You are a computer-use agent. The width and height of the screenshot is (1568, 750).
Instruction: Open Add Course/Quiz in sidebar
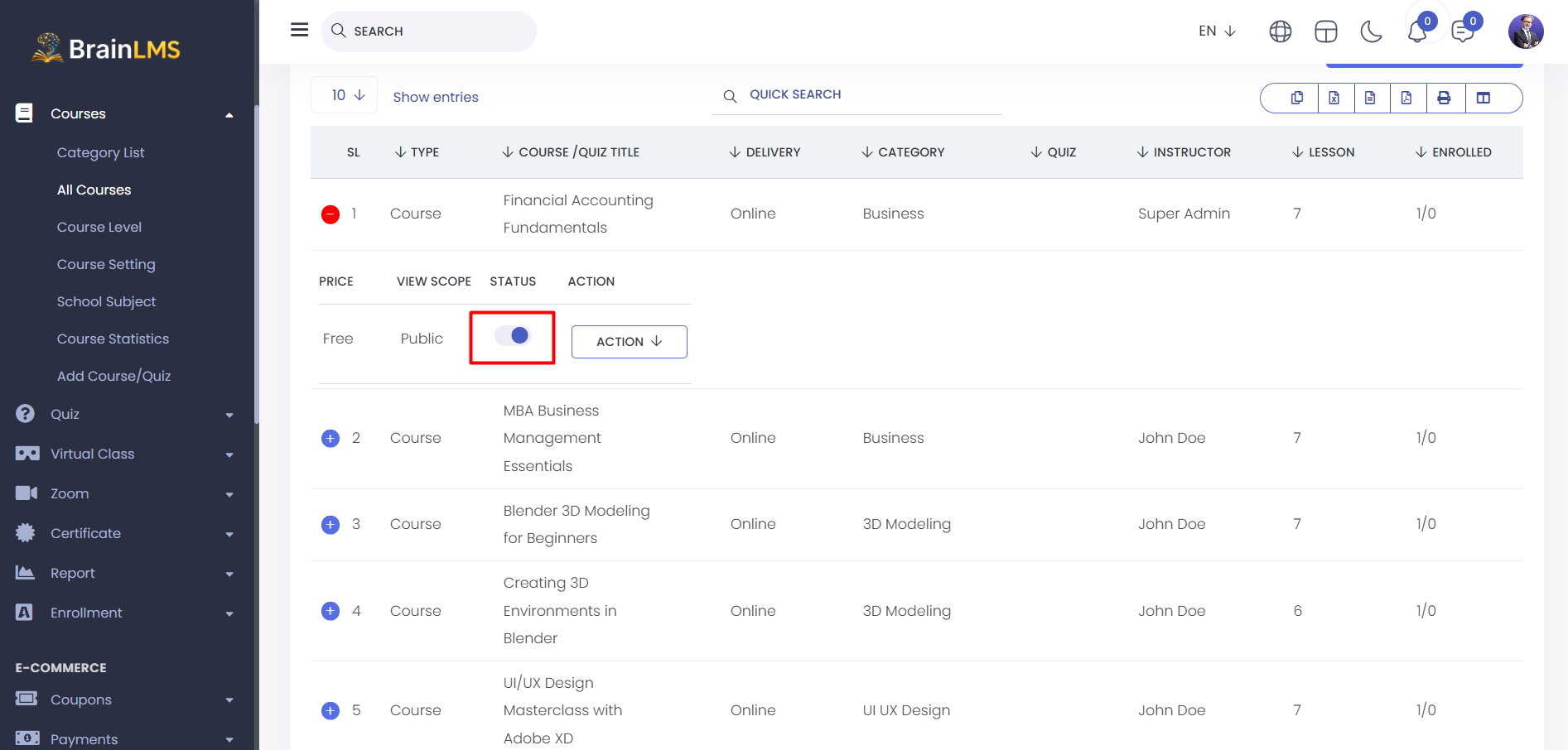pyautogui.click(x=113, y=376)
